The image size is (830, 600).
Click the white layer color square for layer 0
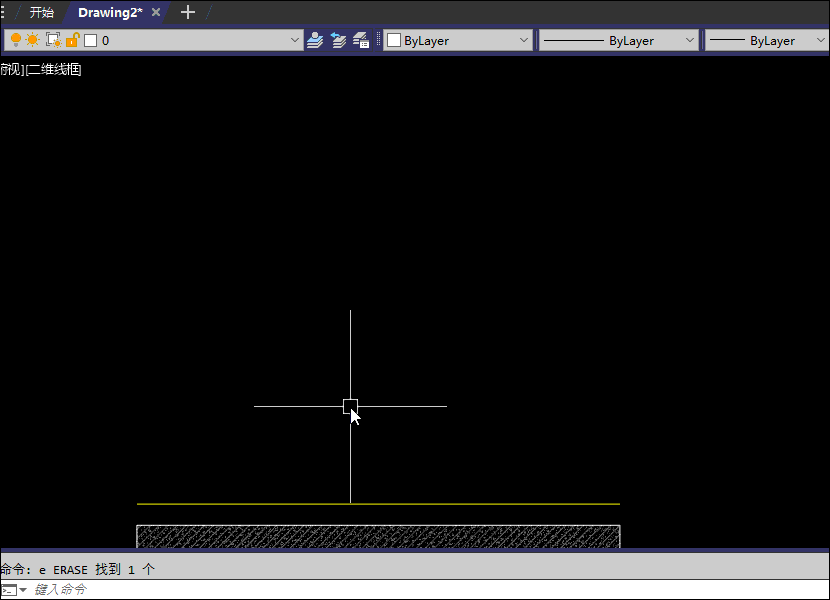pos(91,40)
